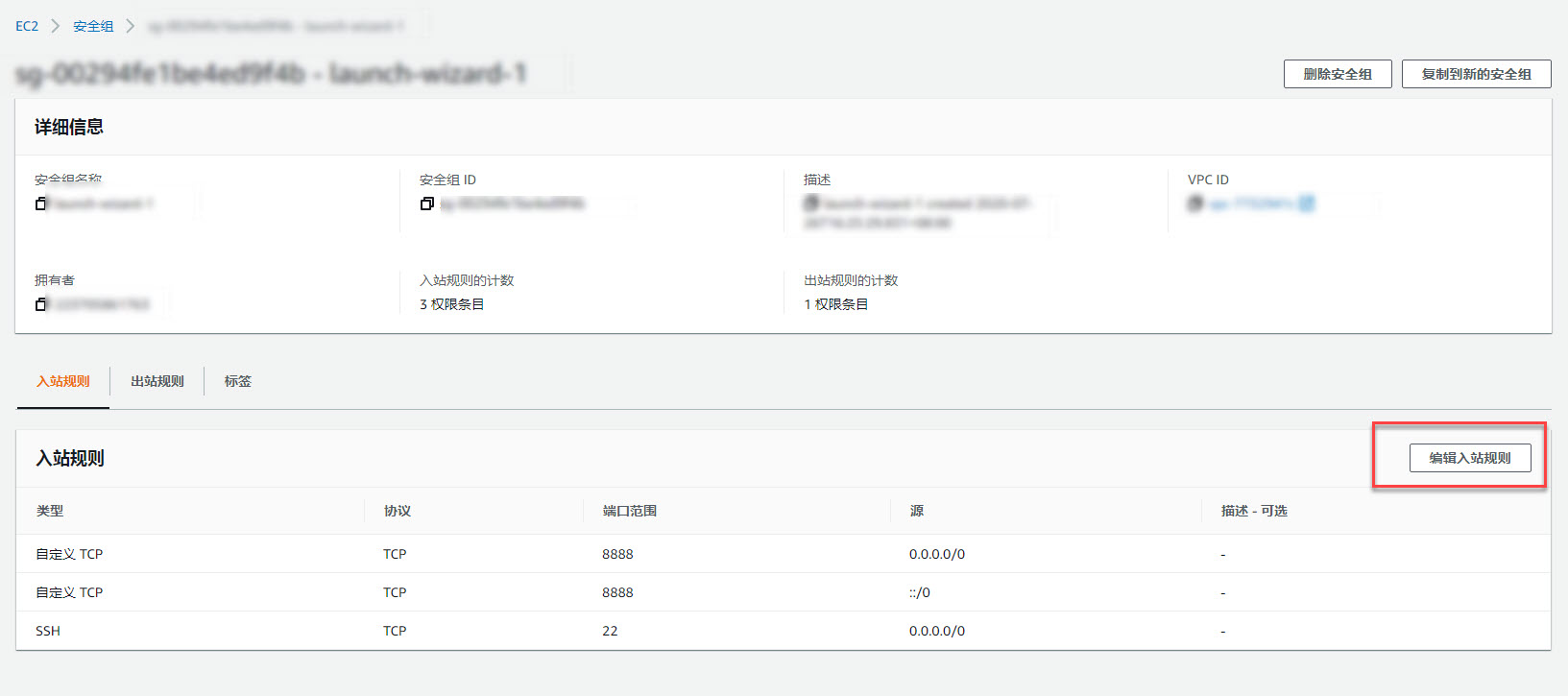Open VPC external link icon

[1306, 204]
